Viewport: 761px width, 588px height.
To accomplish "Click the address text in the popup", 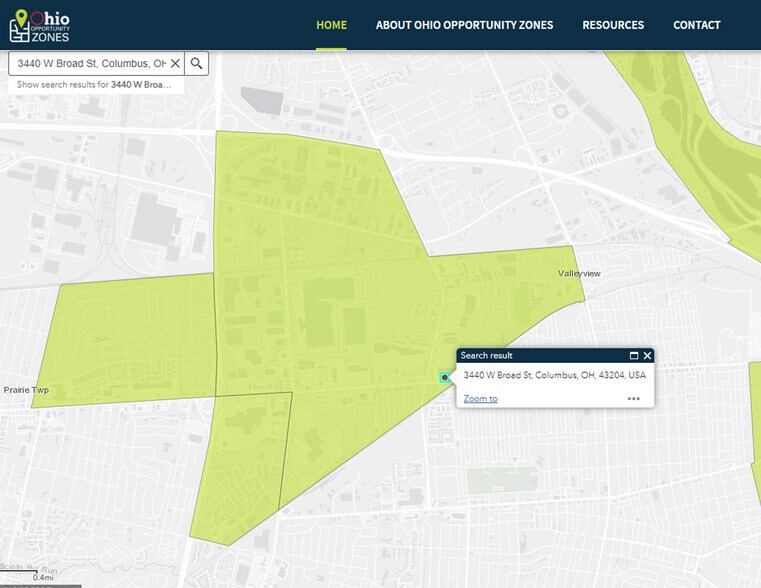I will 554,375.
